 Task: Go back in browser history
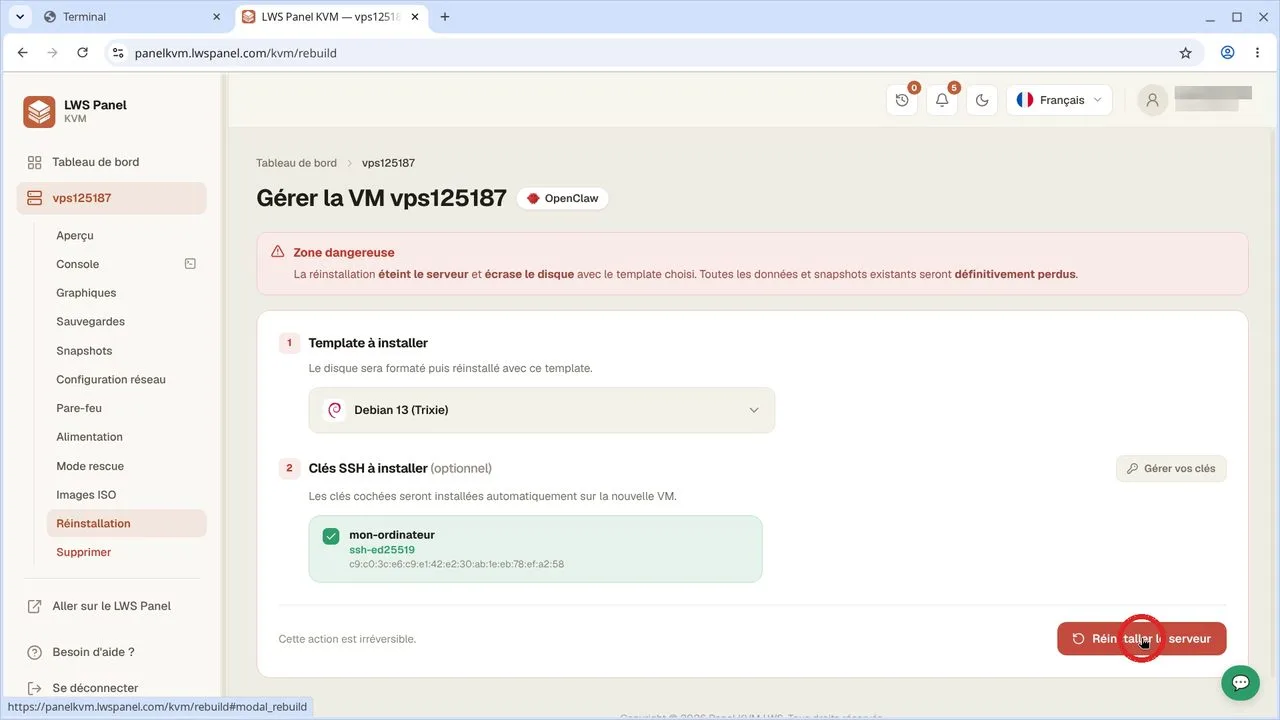(x=23, y=53)
